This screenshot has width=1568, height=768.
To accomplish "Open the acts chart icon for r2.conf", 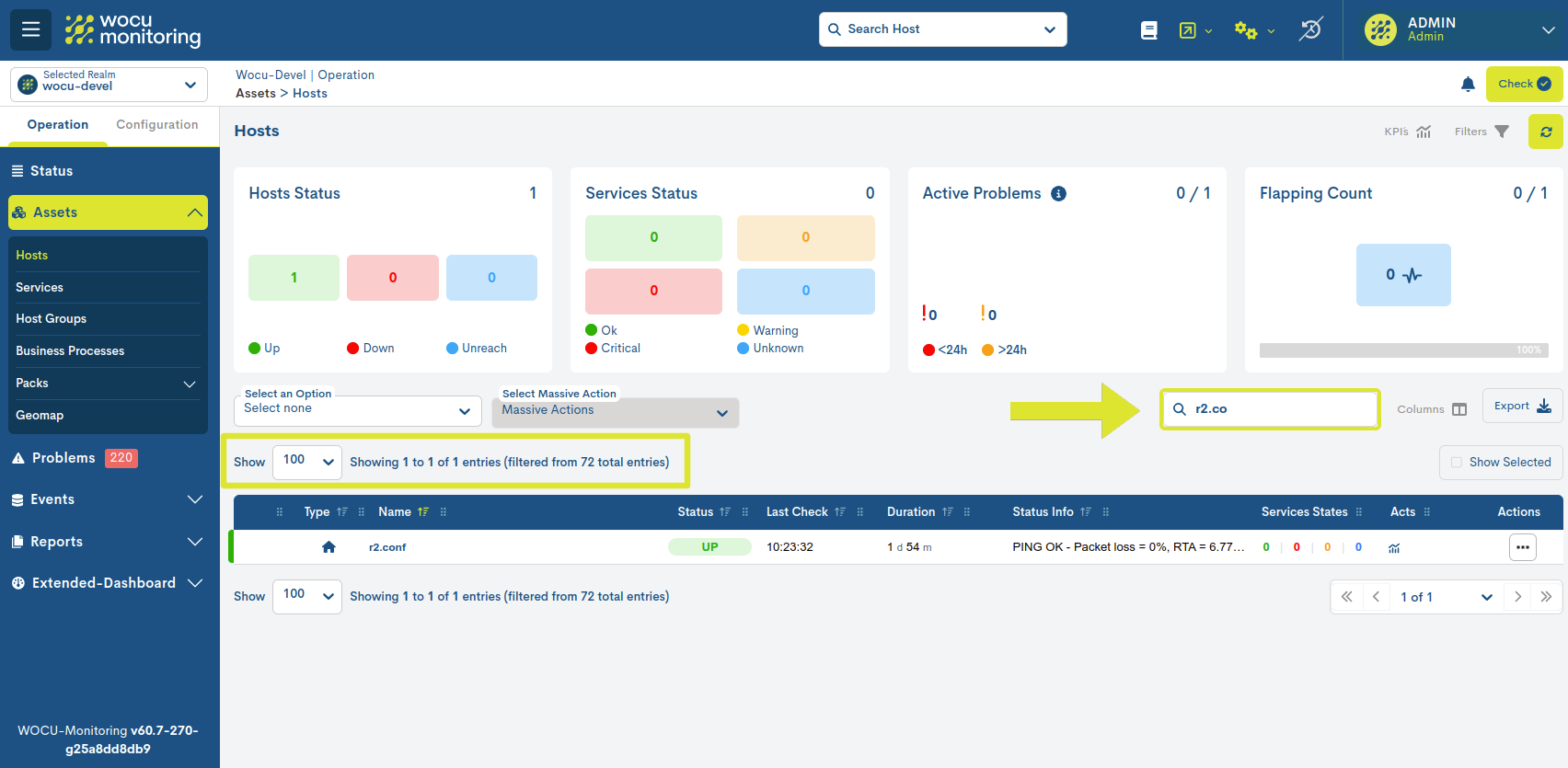I will pyautogui.click(x=1394, y=548).
